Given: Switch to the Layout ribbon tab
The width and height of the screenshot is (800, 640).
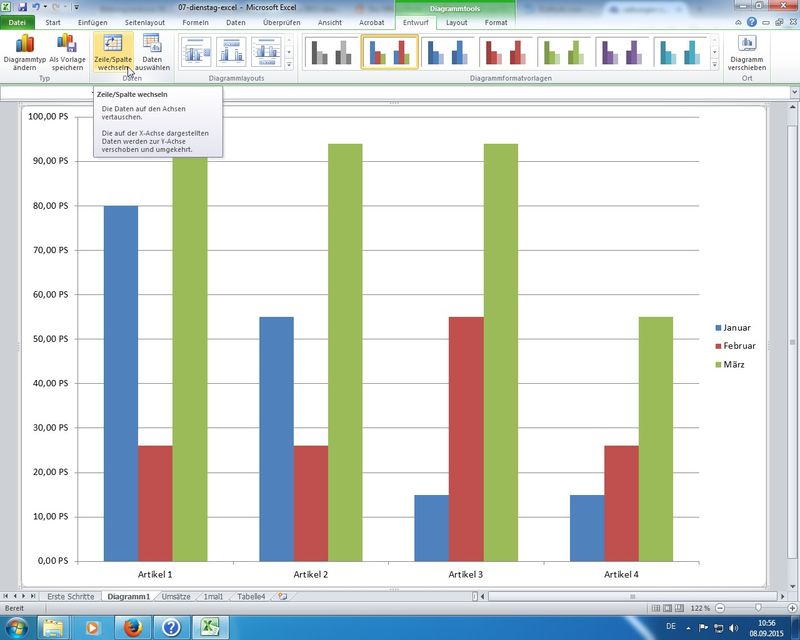Looking at the screenshot, I should [x=456, y=21].
